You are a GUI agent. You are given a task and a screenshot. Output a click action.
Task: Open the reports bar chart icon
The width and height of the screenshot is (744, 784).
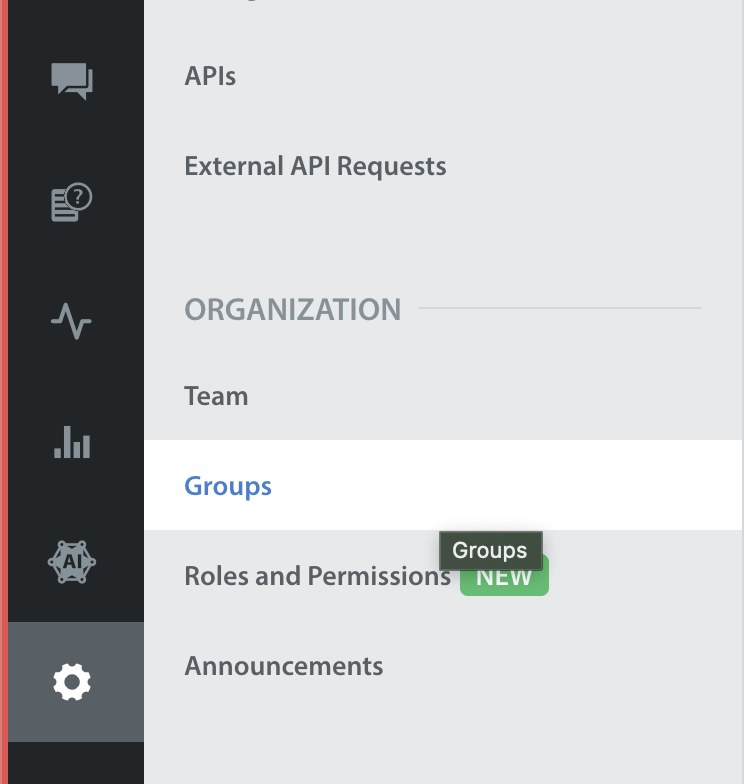pyautogui.click(x=72, y=442)
